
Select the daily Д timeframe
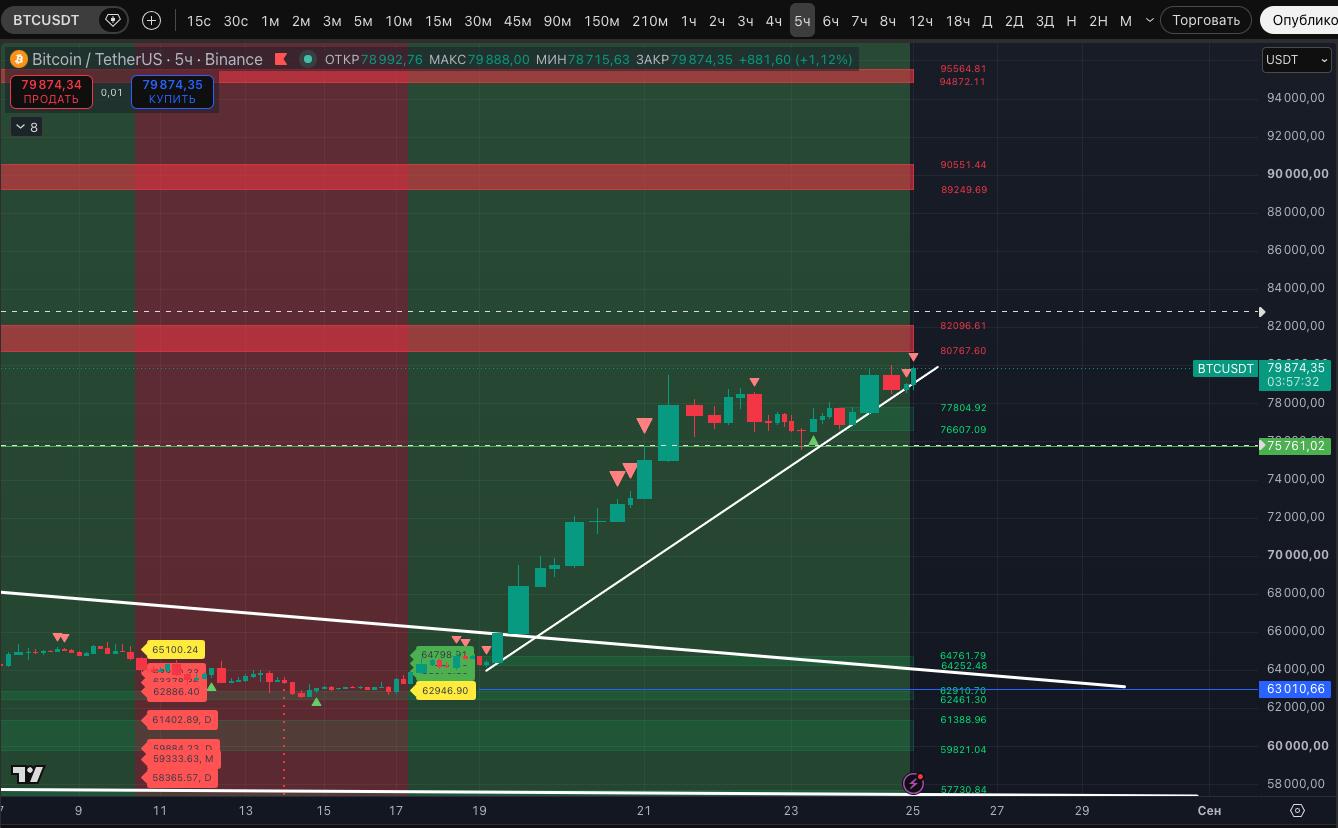coord(987,21)
